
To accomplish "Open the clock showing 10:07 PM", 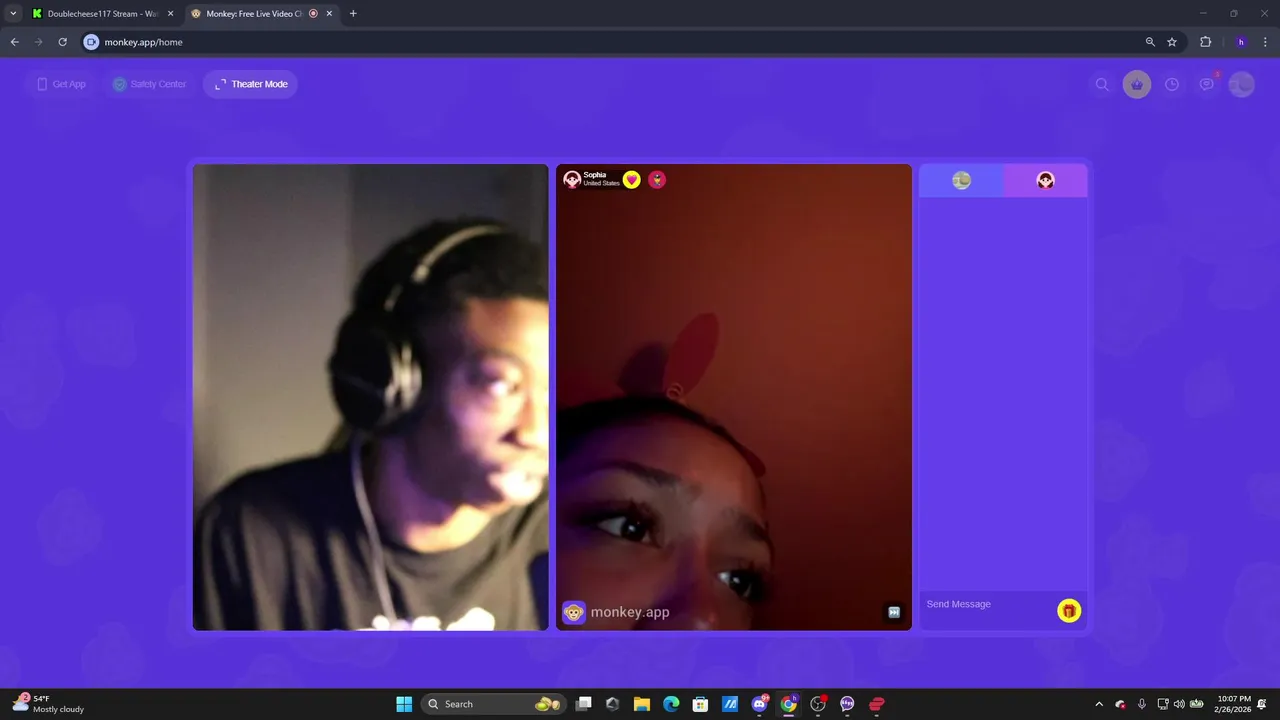I will [1234, 704].
